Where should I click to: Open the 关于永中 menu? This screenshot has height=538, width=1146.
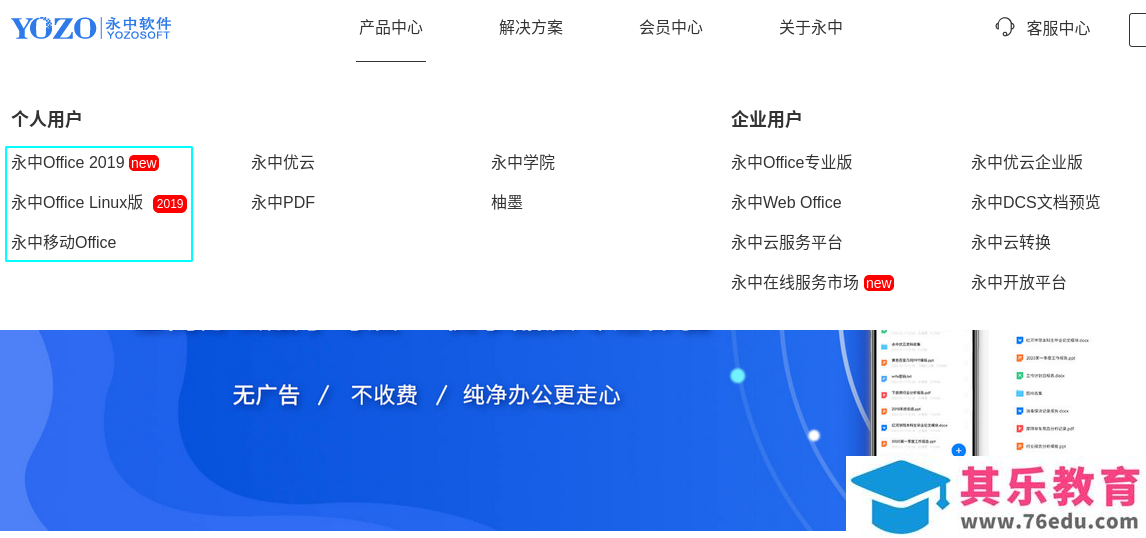tap(811, 28)
